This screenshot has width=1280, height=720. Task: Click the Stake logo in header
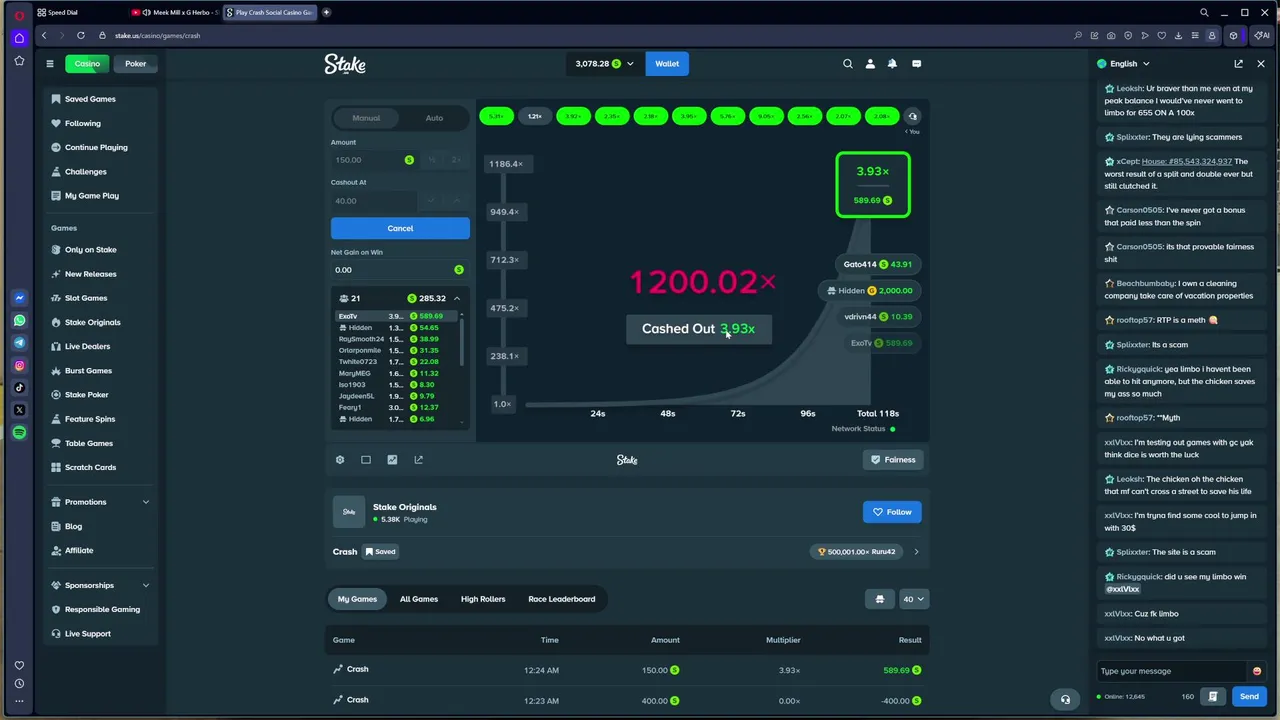345,64
